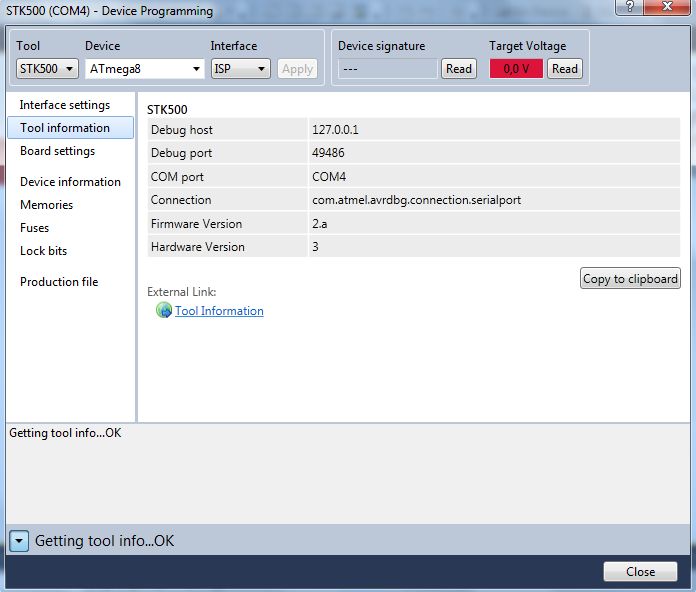Click the Firmware Version label cell
This screenshot has width=696, height=592.
227,224
